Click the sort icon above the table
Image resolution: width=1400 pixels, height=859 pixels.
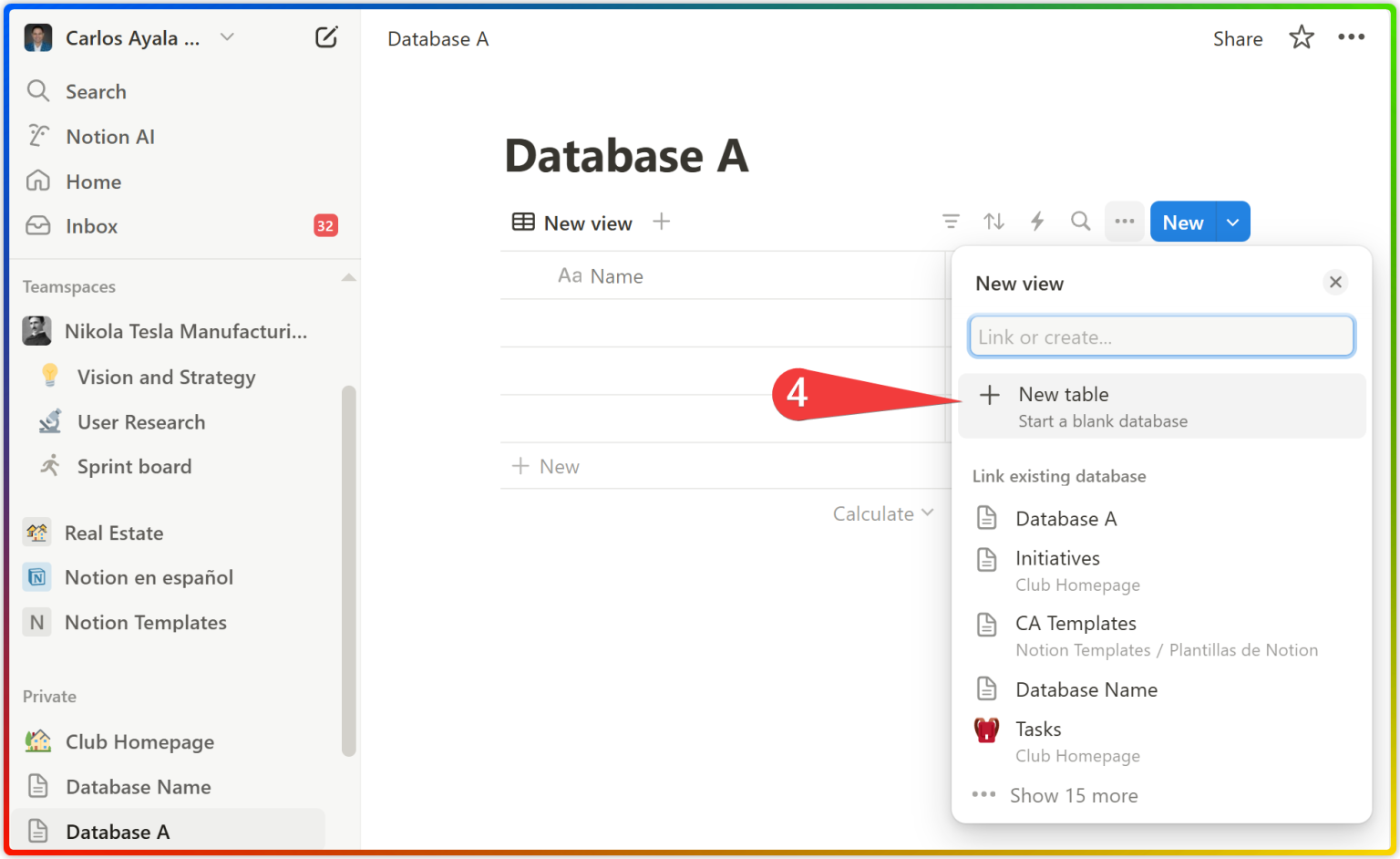993,222
